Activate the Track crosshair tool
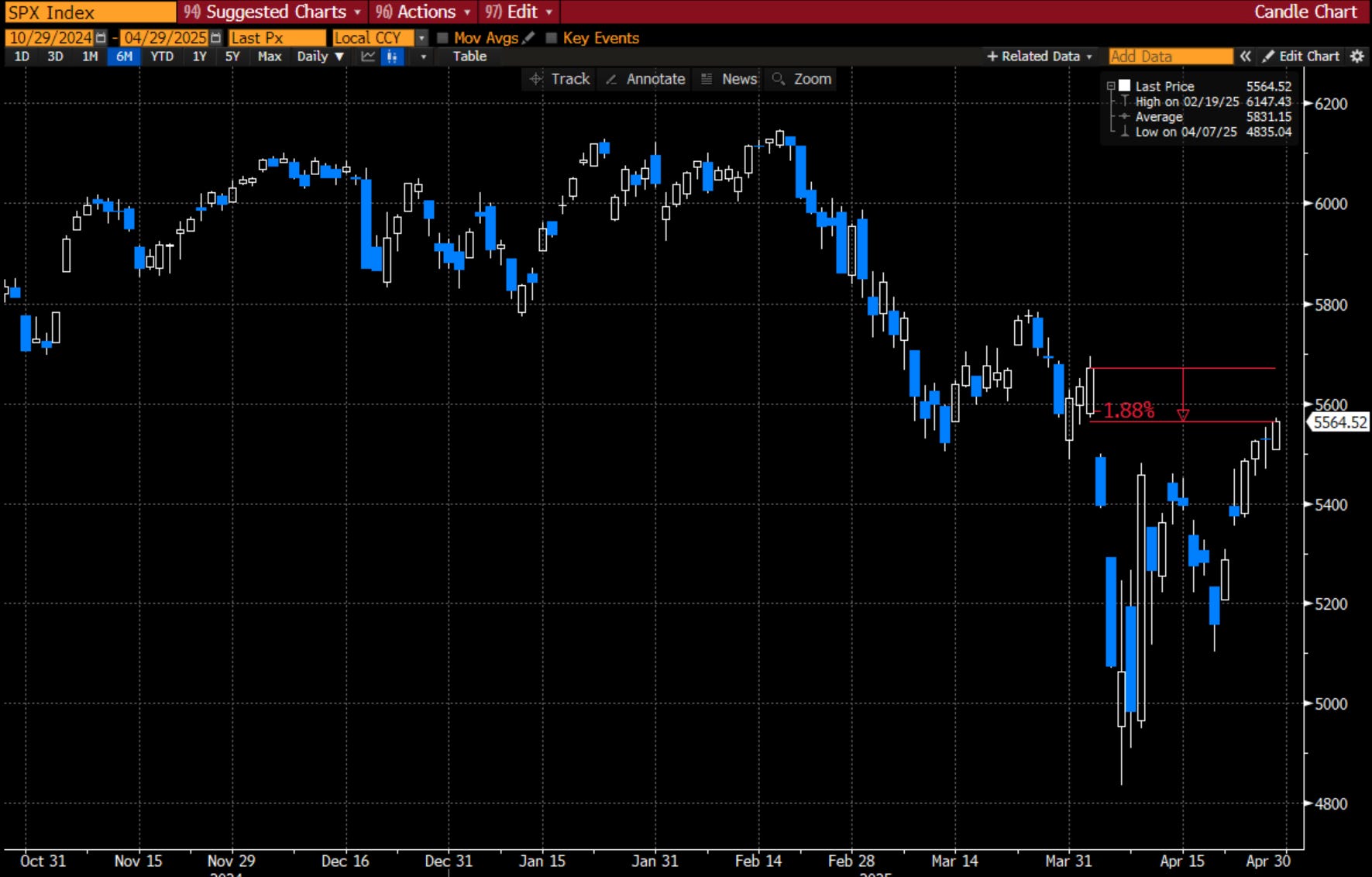Image resolution: width=1372 pixels, height=877 pixels. coord(559,79)
